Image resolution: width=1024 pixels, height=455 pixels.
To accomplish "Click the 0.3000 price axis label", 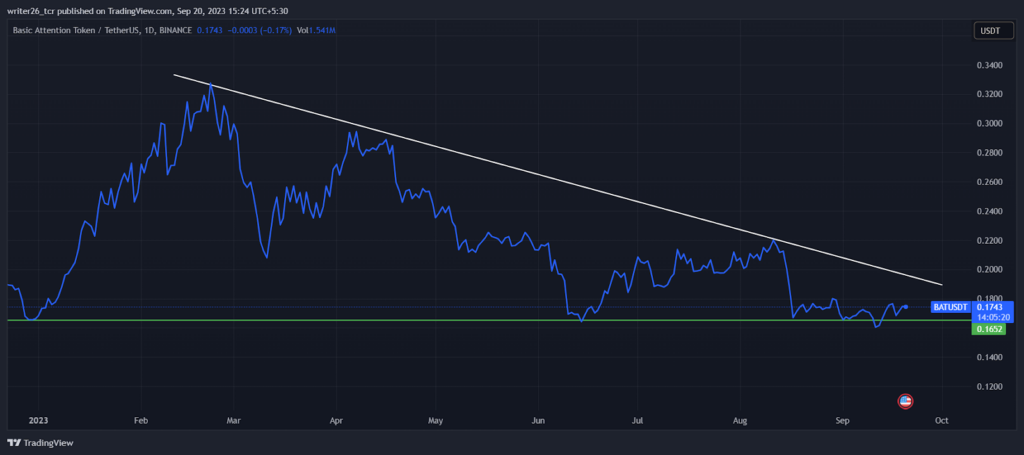I will (987, 123).
